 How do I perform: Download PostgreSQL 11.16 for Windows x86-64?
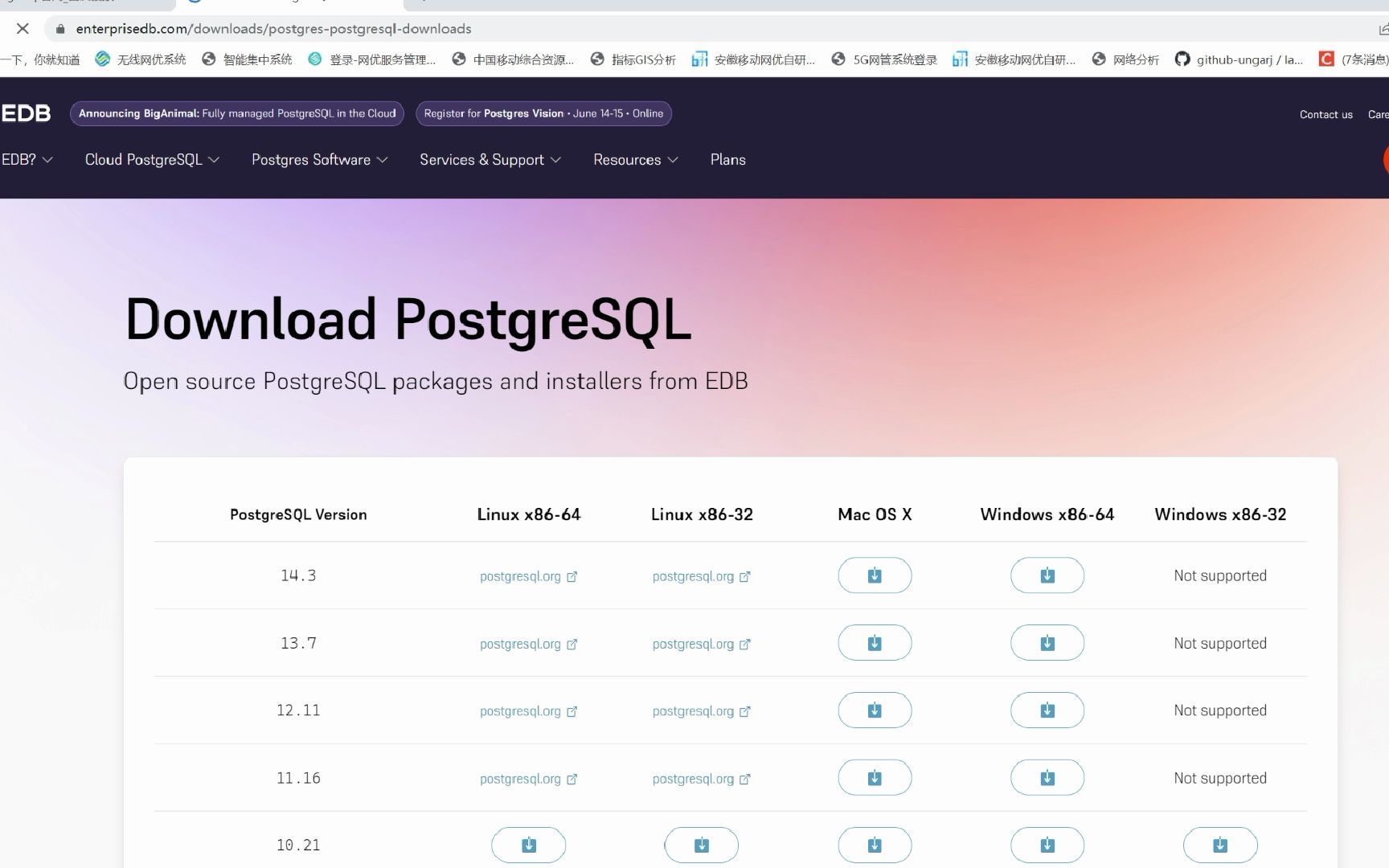[1047, 778]
